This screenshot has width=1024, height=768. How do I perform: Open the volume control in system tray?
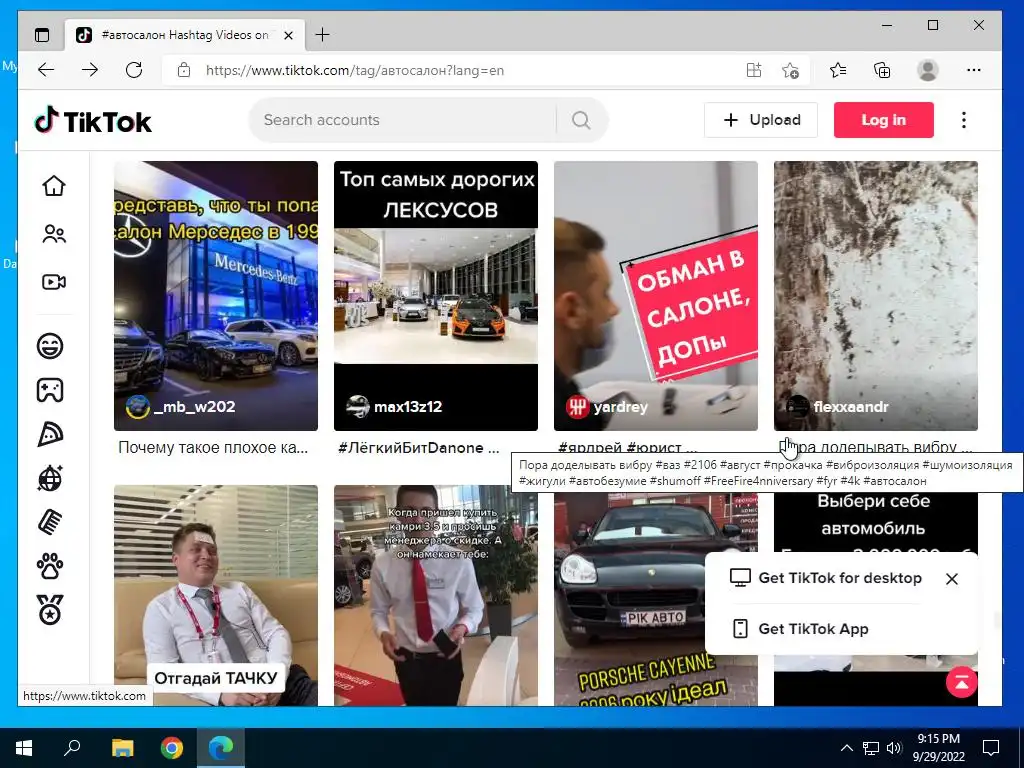(x=895, y=748)
